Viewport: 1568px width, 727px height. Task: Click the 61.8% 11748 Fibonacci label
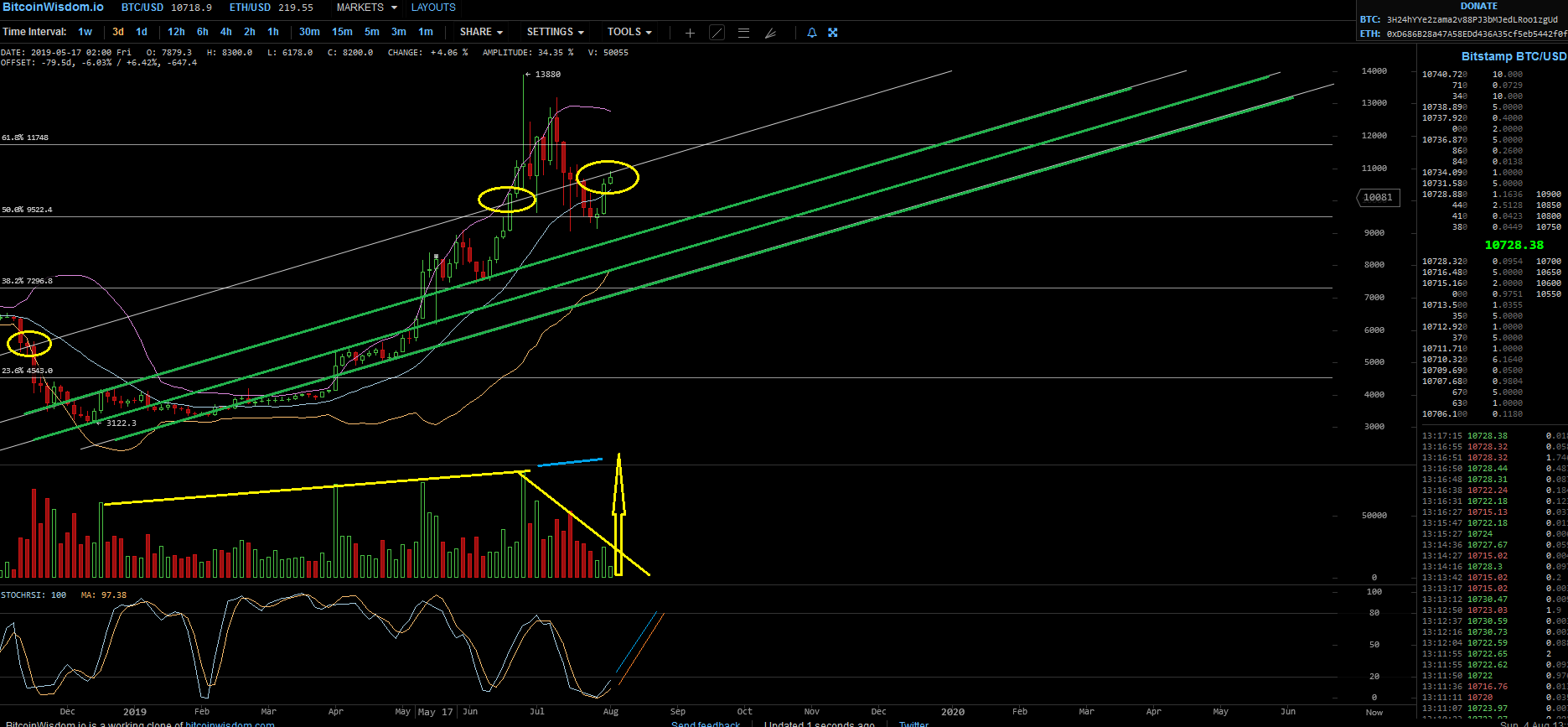click(25, 138)
